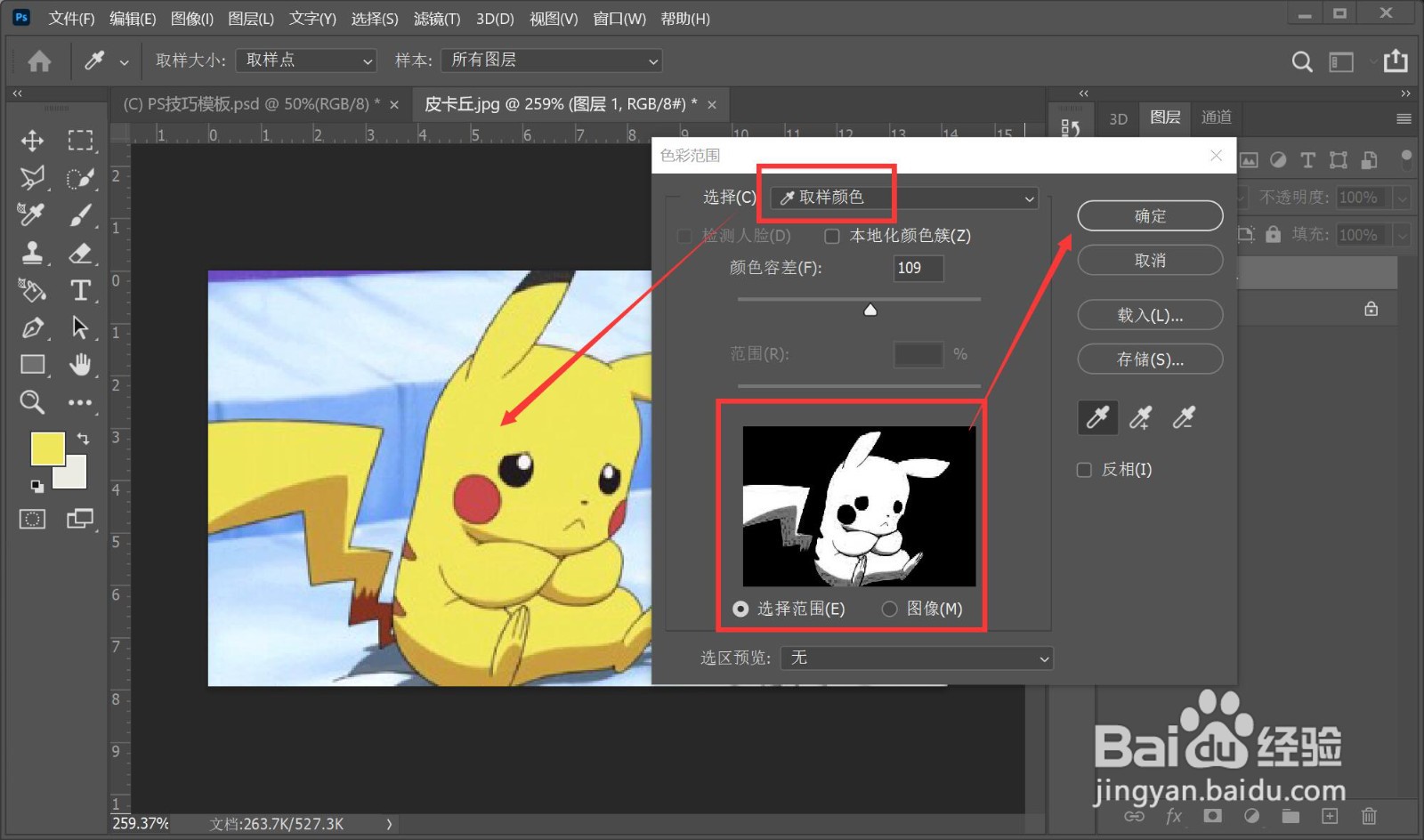Click the Fuzziness (颜色容差) slider handle
This screenshot has width=1424, height=840.
tap(870, 310)
